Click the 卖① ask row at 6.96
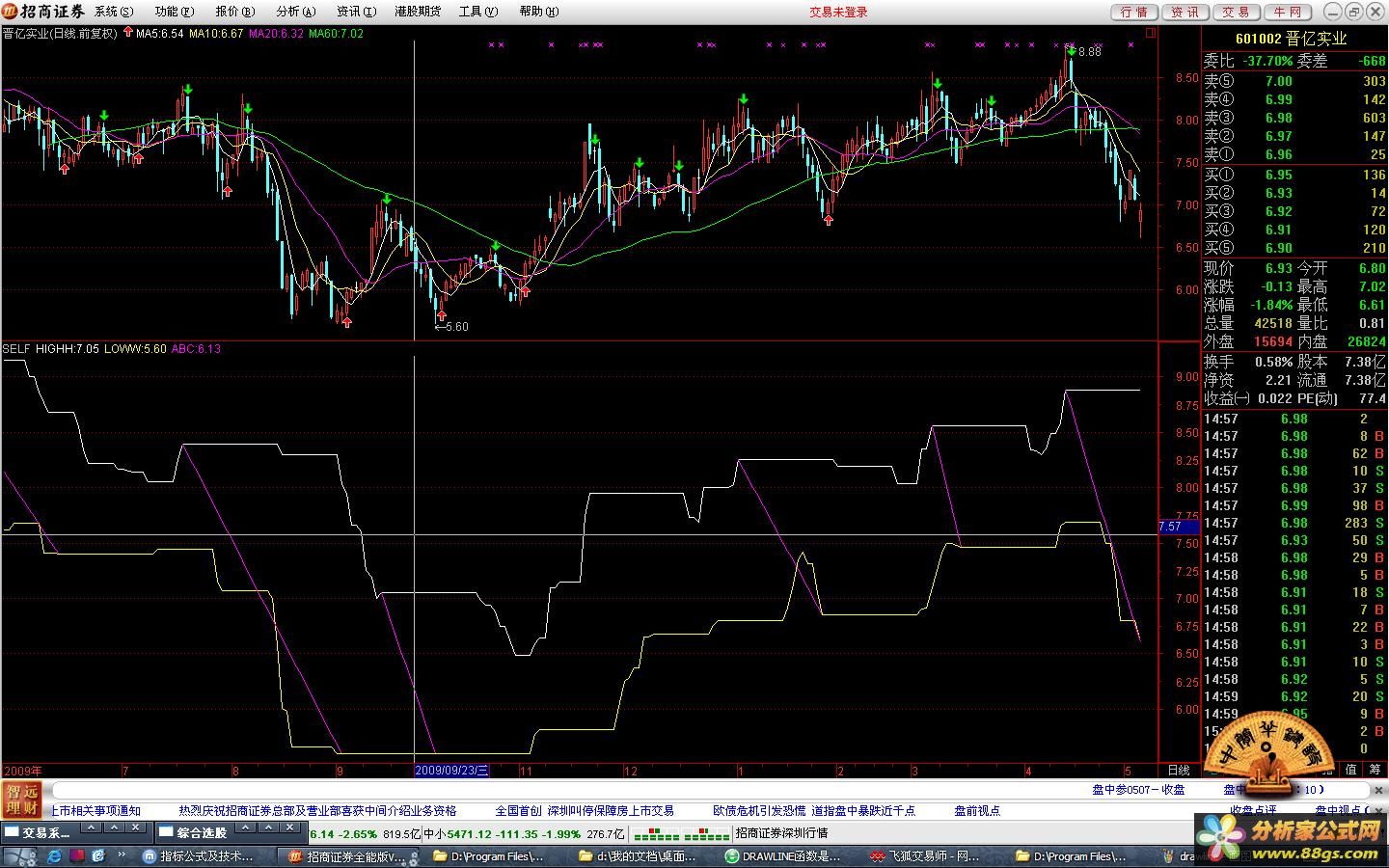The width and height of the screenshot is (1389, 868). pyautogui.click(x=1294, y=154)
